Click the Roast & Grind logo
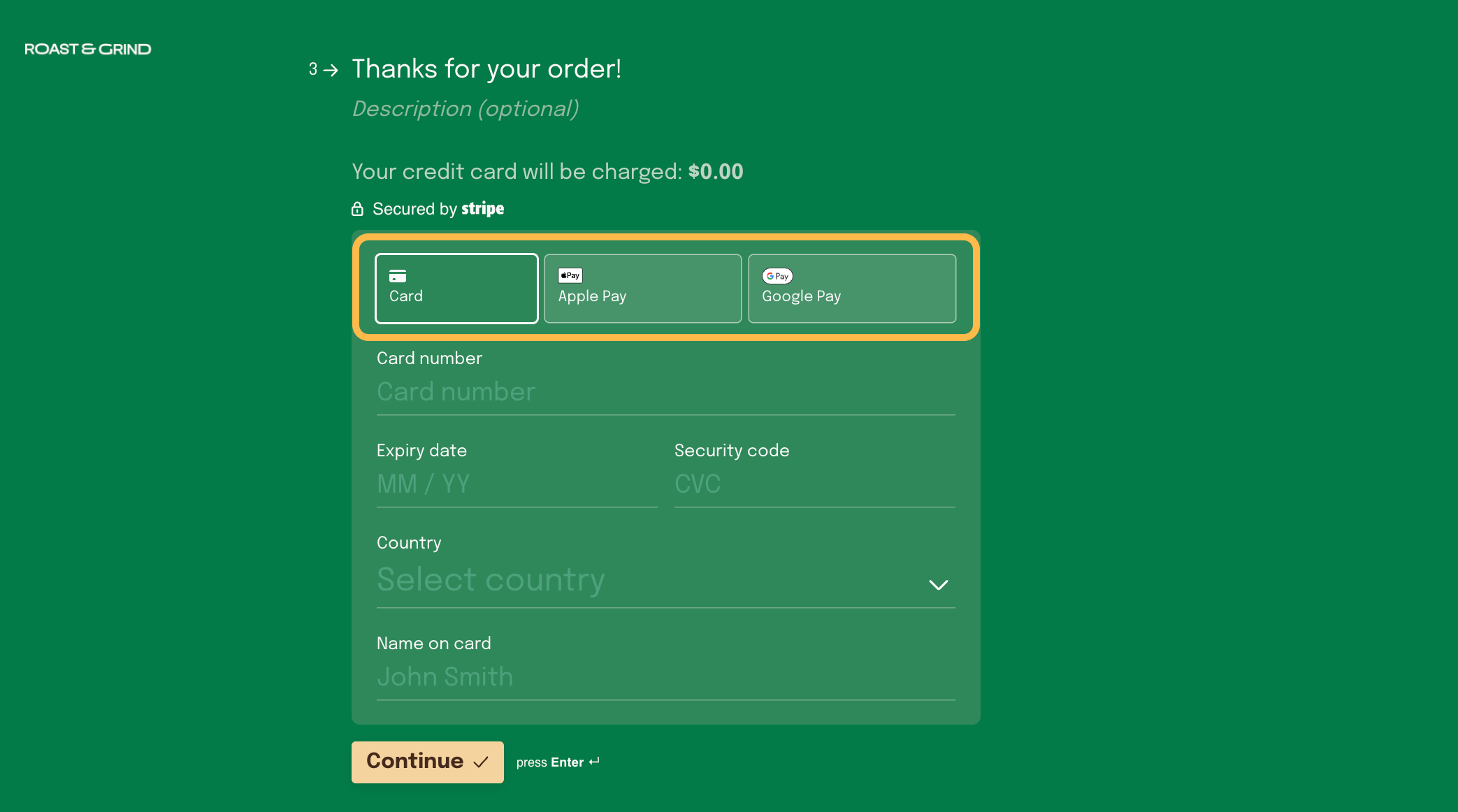Screen dimensions: 1458x812 coord(88,49)
